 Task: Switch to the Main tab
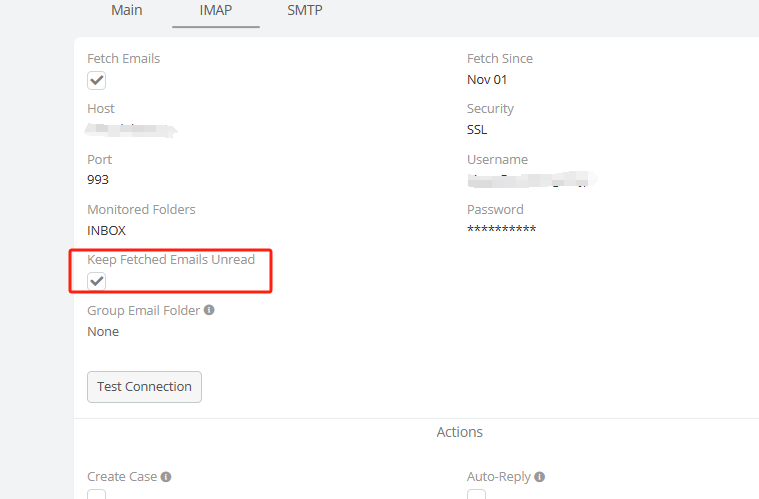(125, 10)
